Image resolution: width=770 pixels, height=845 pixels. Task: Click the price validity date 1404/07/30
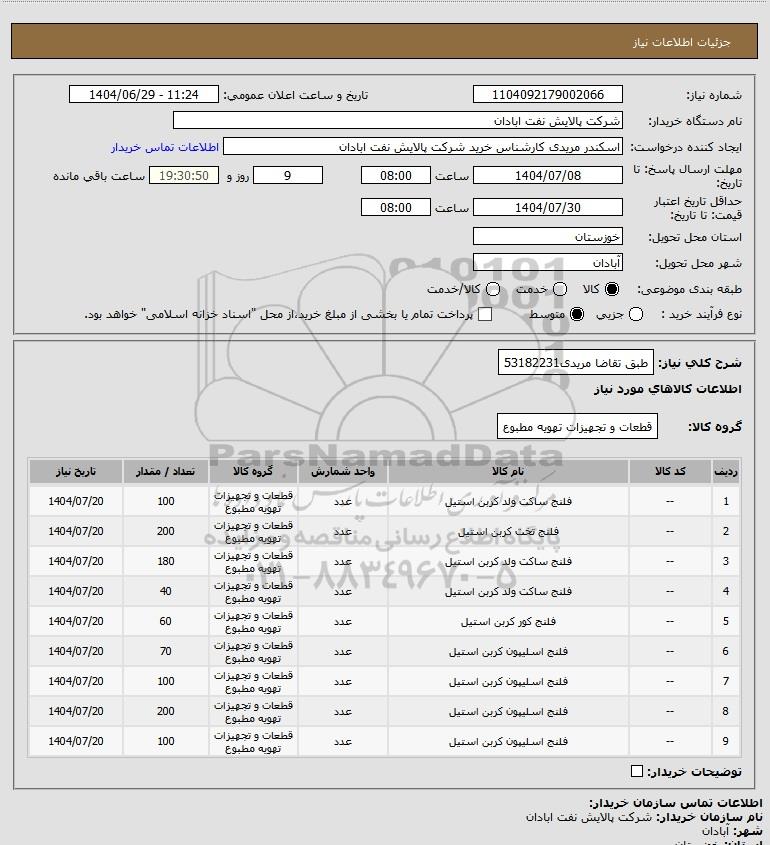pos(547,207)
